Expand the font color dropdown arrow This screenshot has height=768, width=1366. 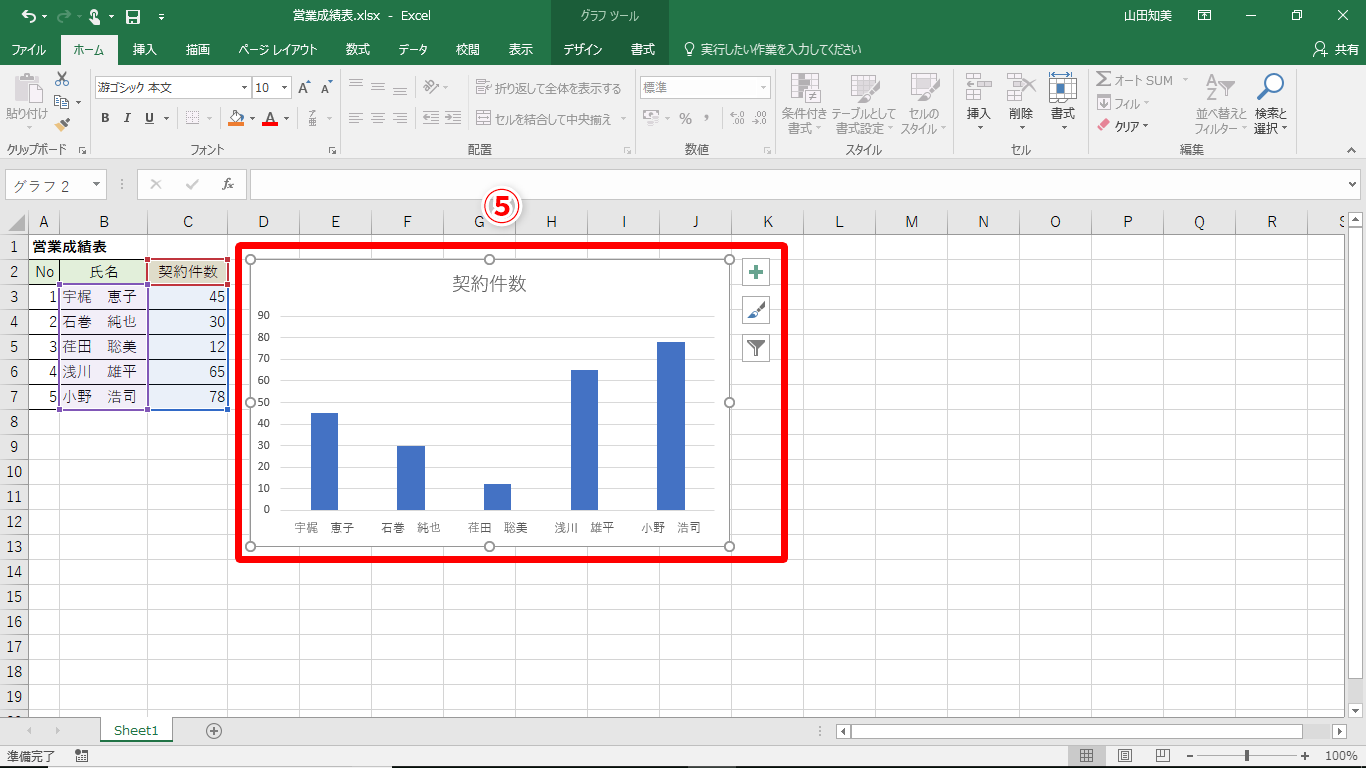click(287, 118)
